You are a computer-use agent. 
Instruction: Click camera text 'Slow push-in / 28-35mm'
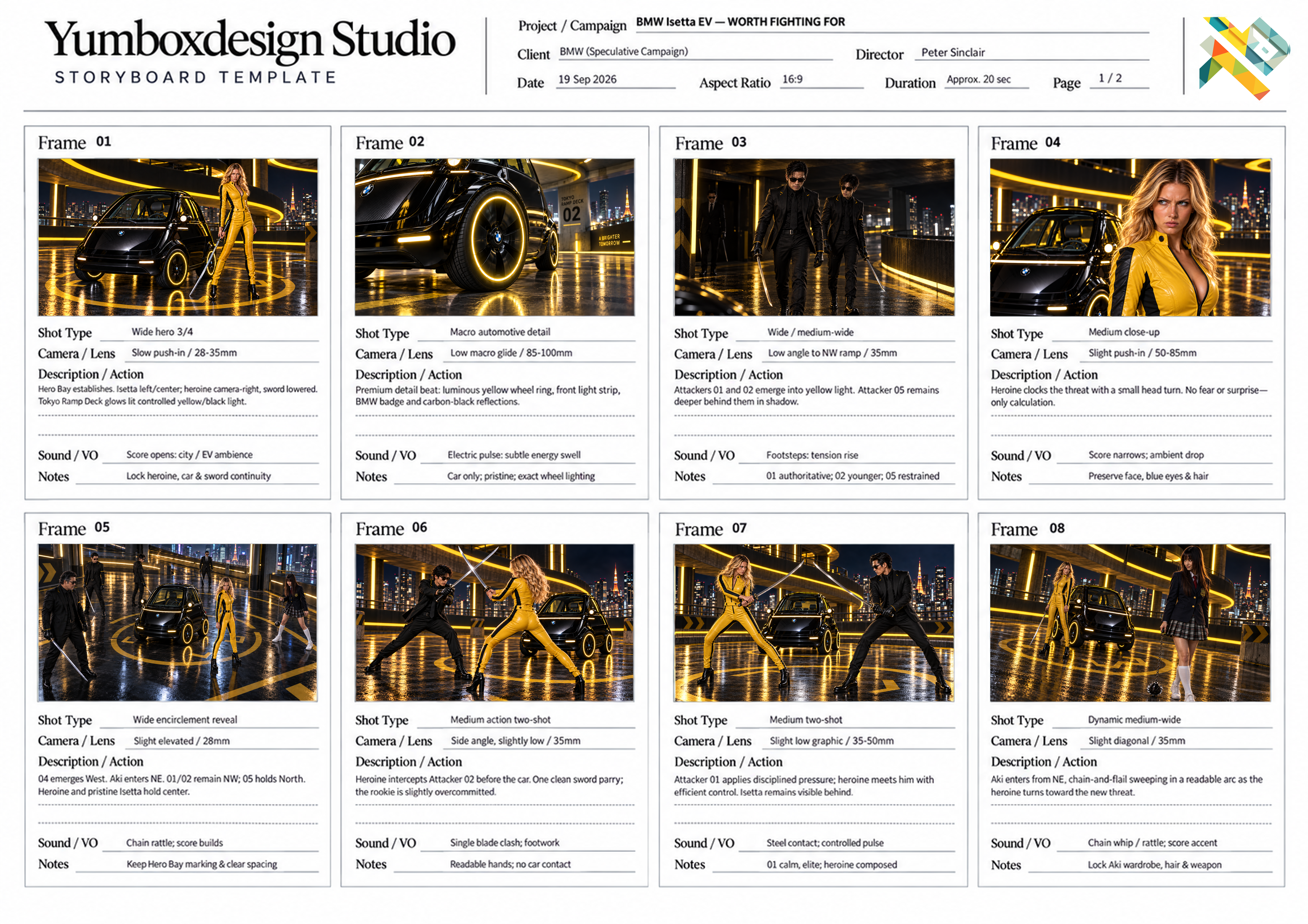click(184, 353)
